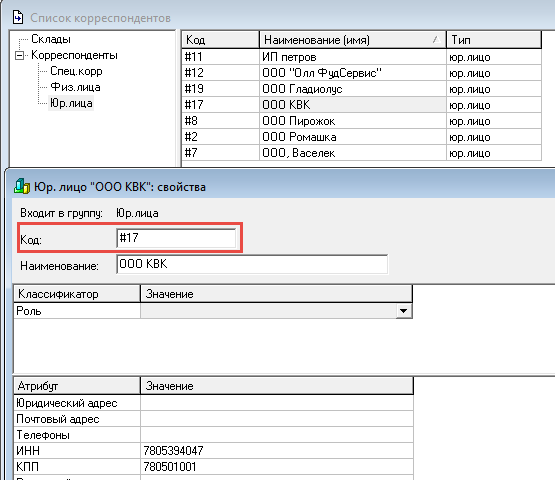Select the ООО Ромашка row
The width and height of the screenshot is (555, 480).
361,137
